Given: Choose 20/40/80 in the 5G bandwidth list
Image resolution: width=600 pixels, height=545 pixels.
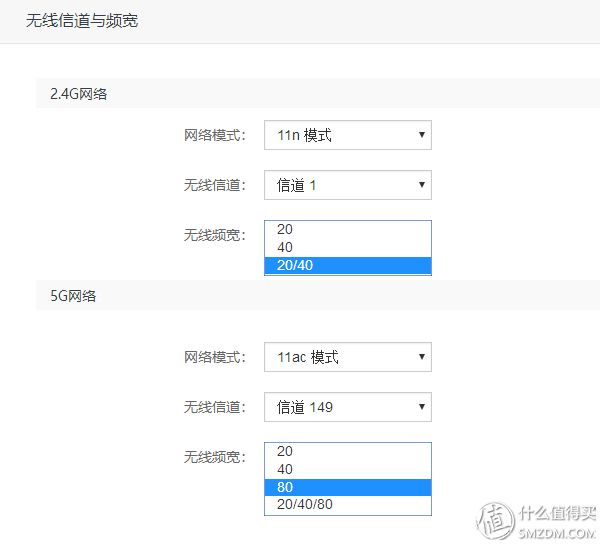Looking at the screenshot, I should pyautogui.click(x=348, y=505).
